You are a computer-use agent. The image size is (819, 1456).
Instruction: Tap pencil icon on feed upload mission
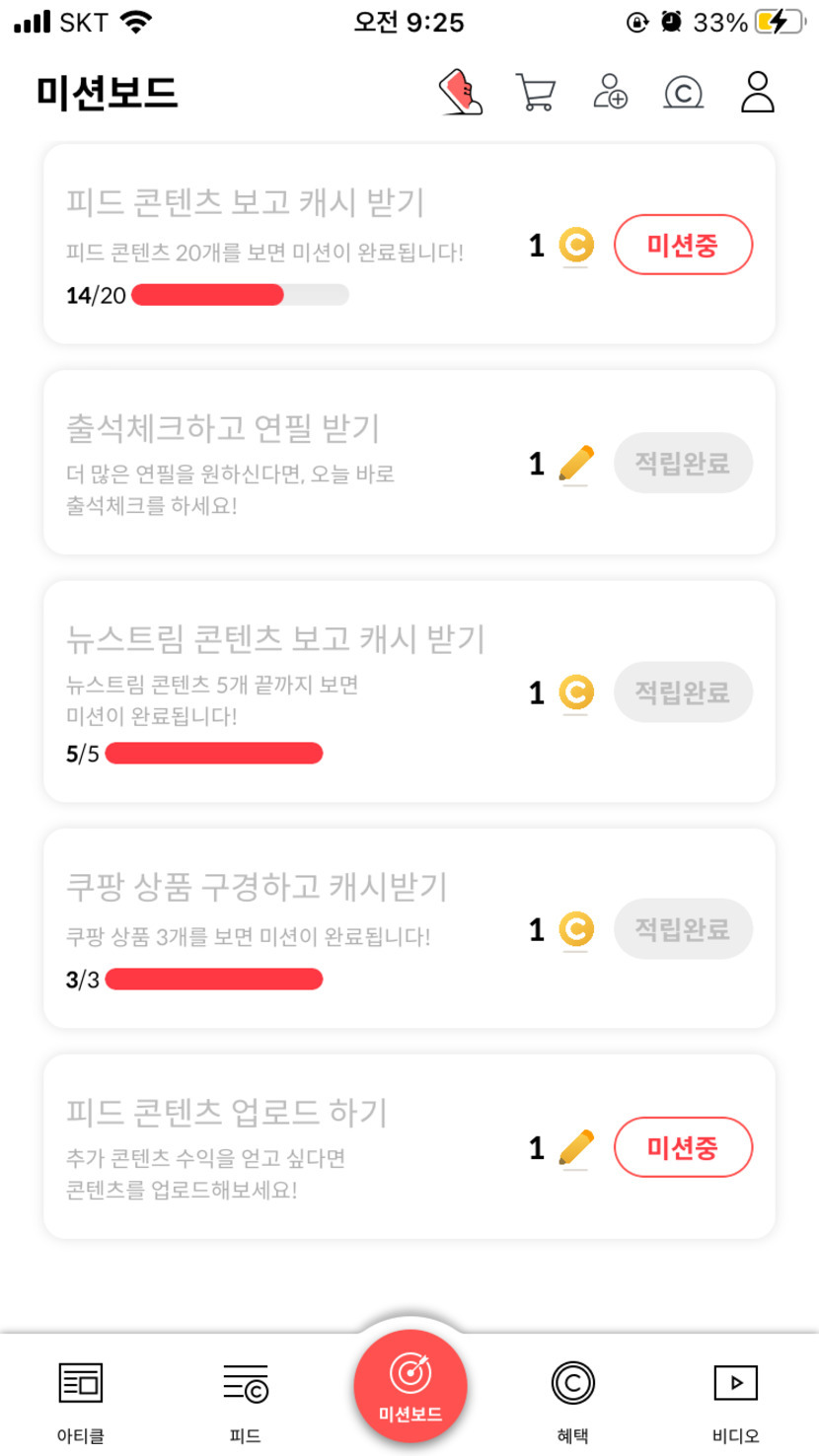point(576,1147)
